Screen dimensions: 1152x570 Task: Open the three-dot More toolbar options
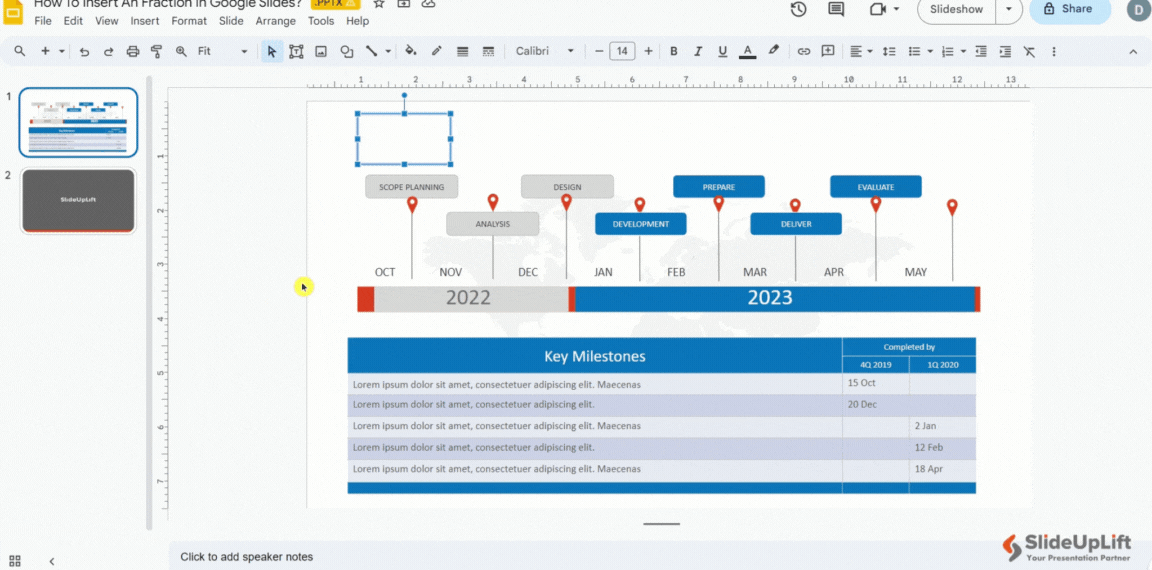click(1054, 51)
